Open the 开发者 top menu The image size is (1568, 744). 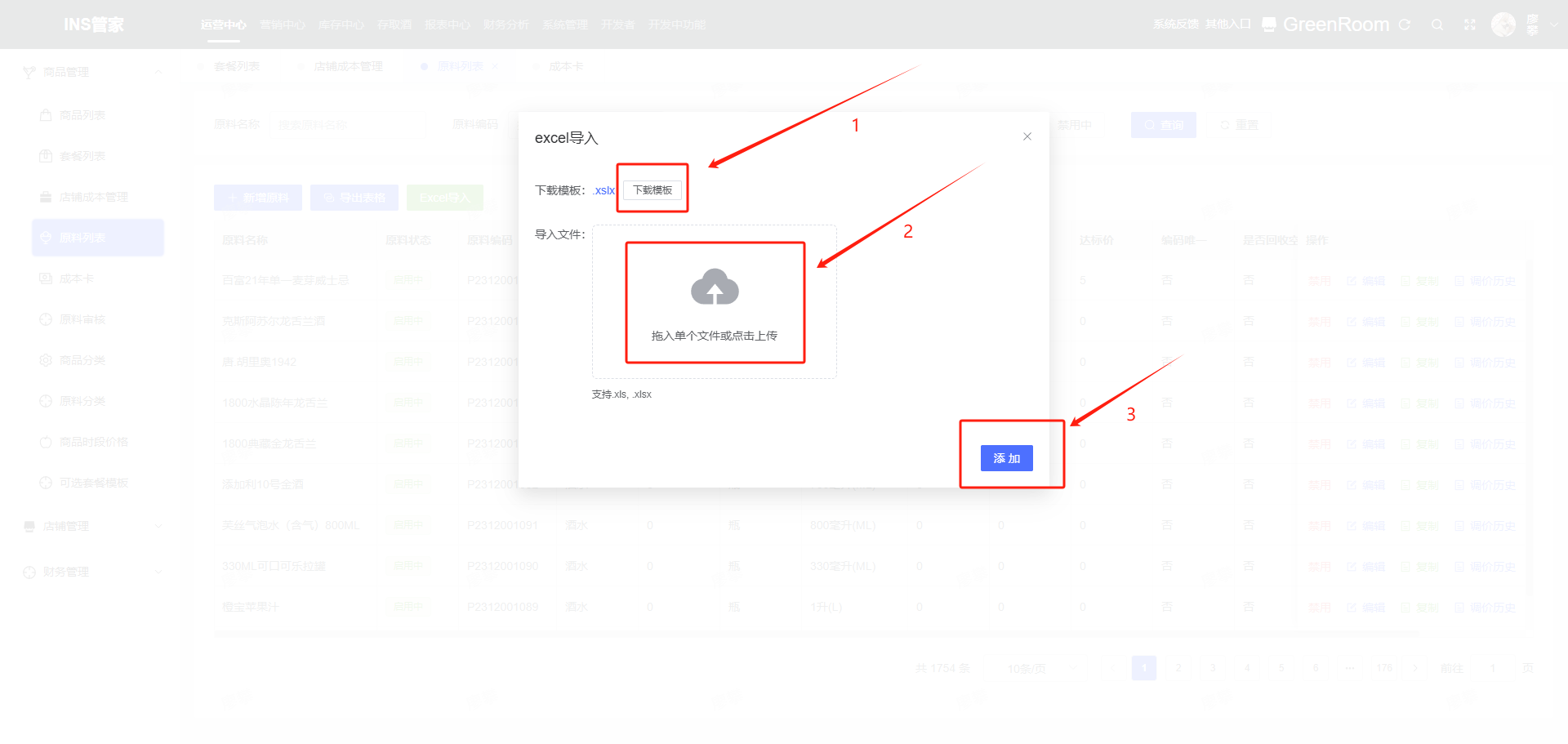[618, 25]
